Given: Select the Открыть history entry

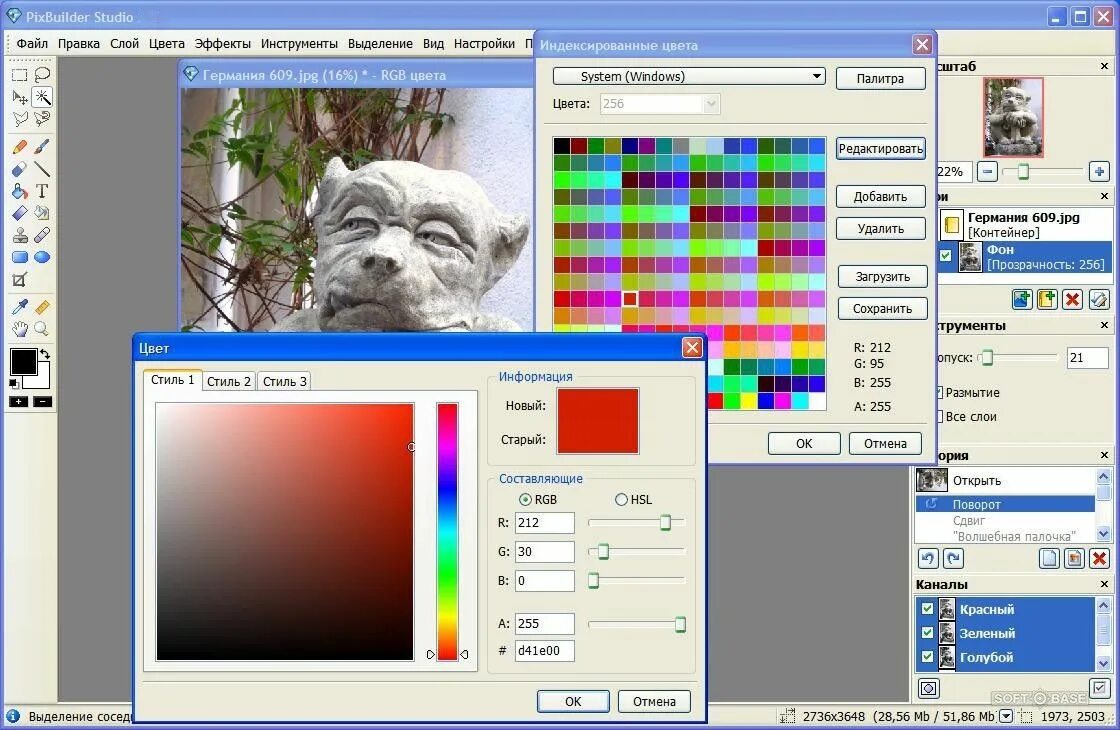Looking at the screenshot, I should 1005,481.
